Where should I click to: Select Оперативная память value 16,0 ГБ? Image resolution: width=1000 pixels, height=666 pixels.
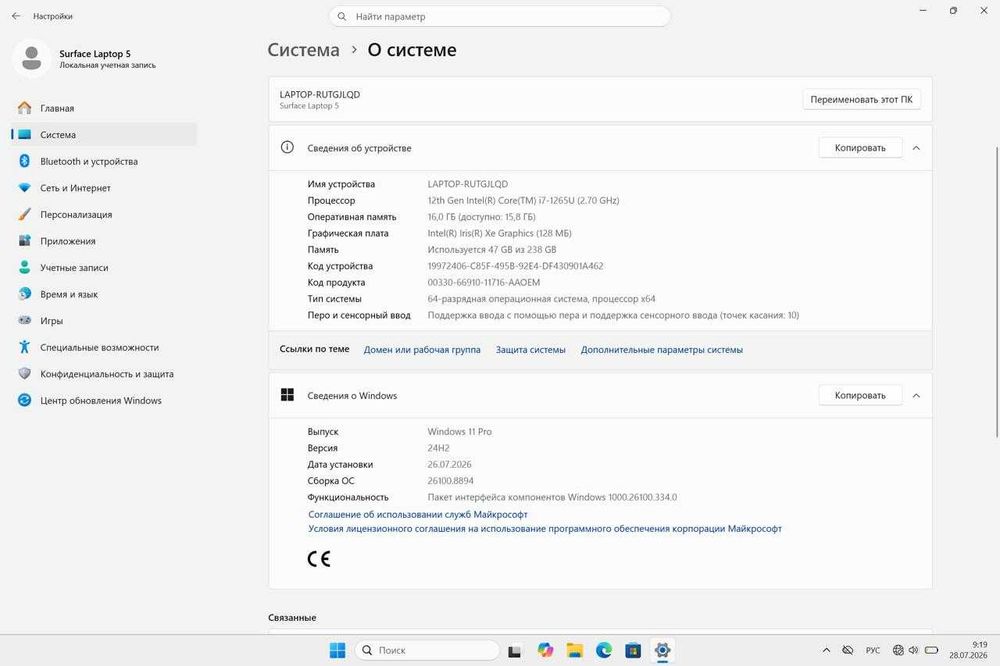click(482, 217)
